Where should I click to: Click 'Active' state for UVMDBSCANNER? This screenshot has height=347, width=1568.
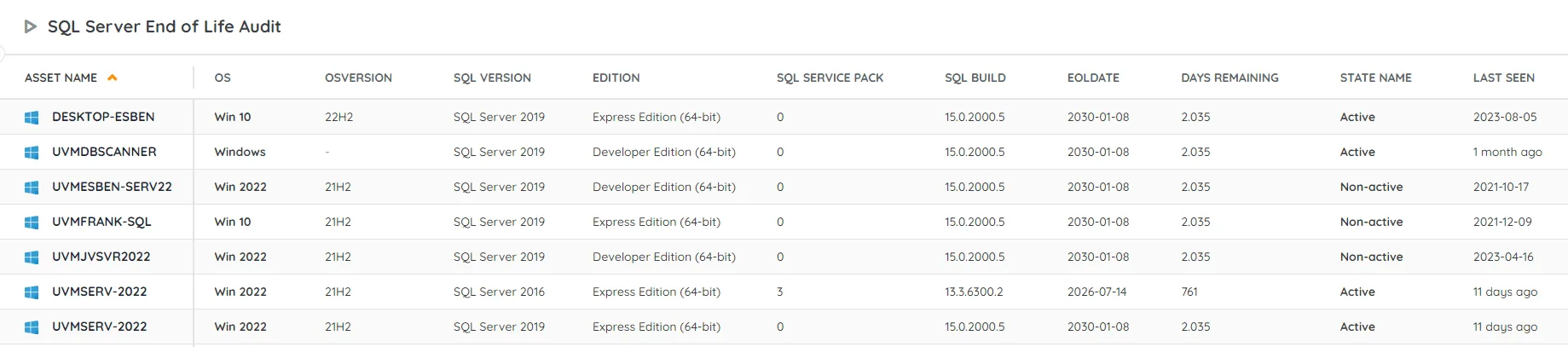[1357, 152]
